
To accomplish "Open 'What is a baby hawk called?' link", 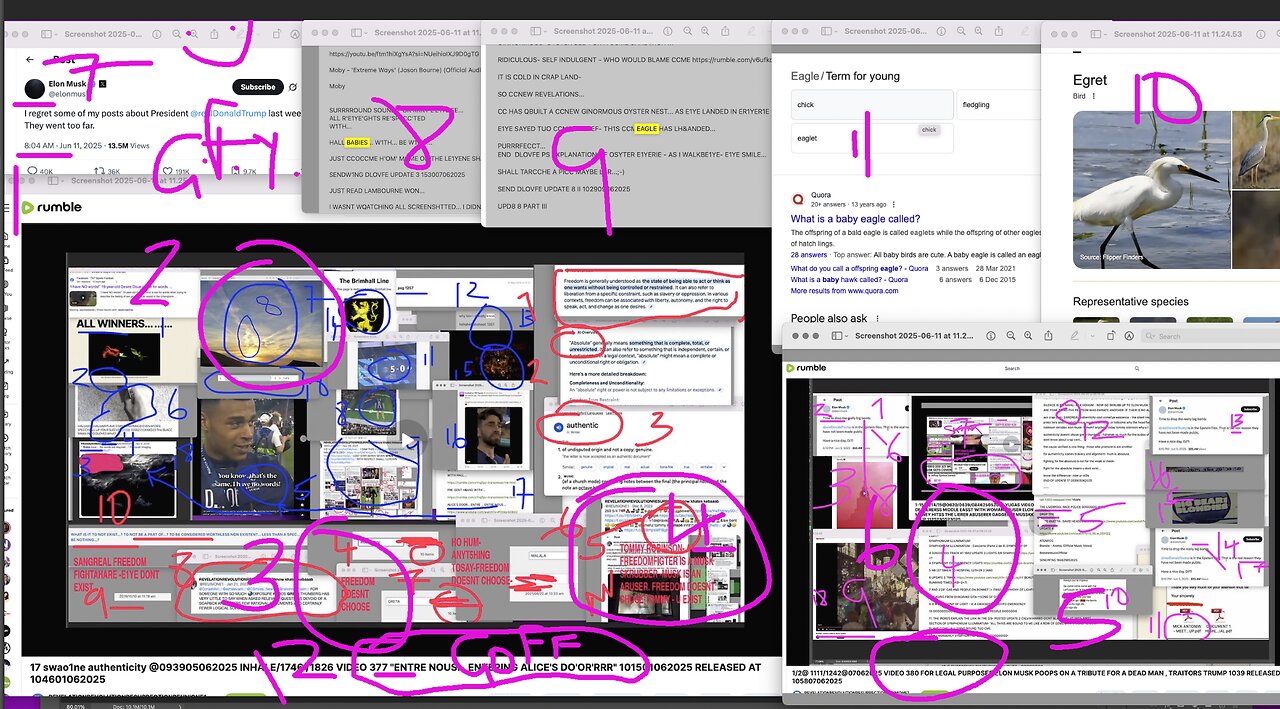I will pyautogui.click(x=849, y=279).
